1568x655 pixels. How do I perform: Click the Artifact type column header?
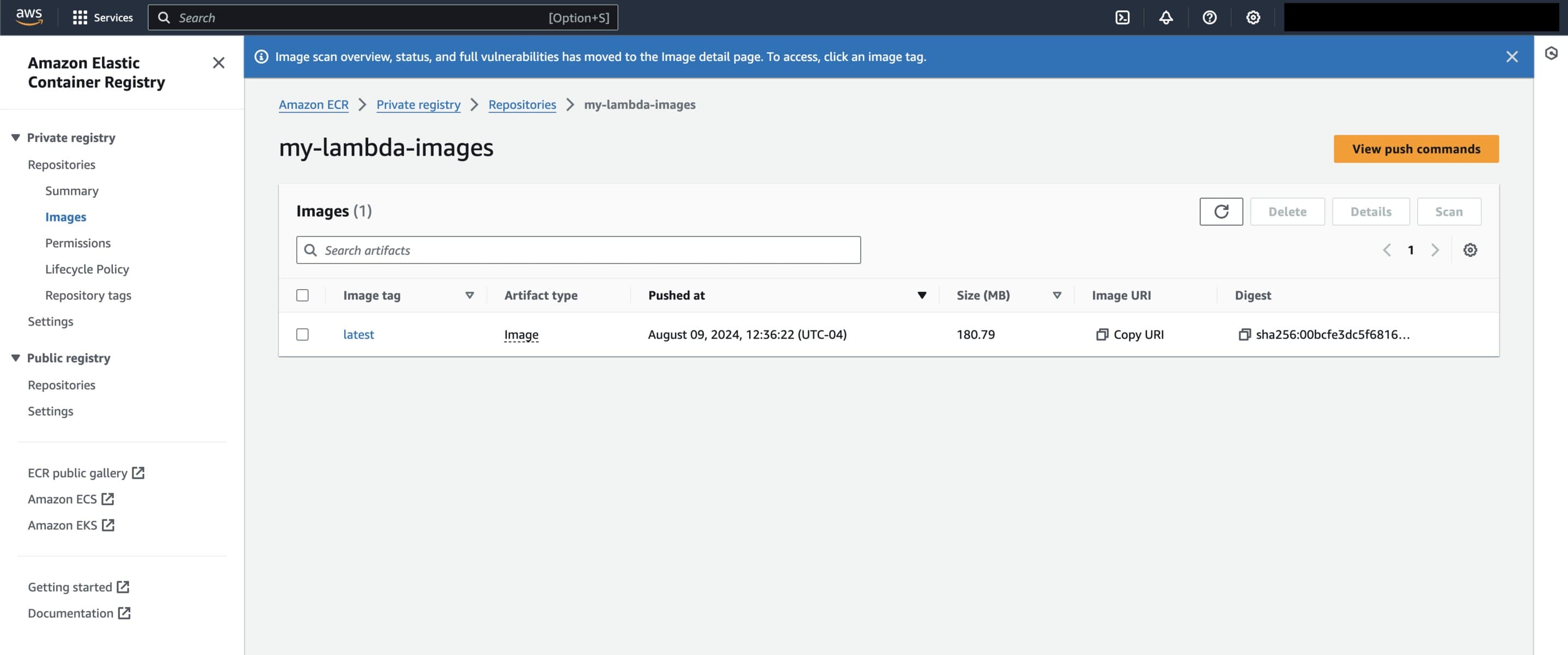click(x=540, y=295)
